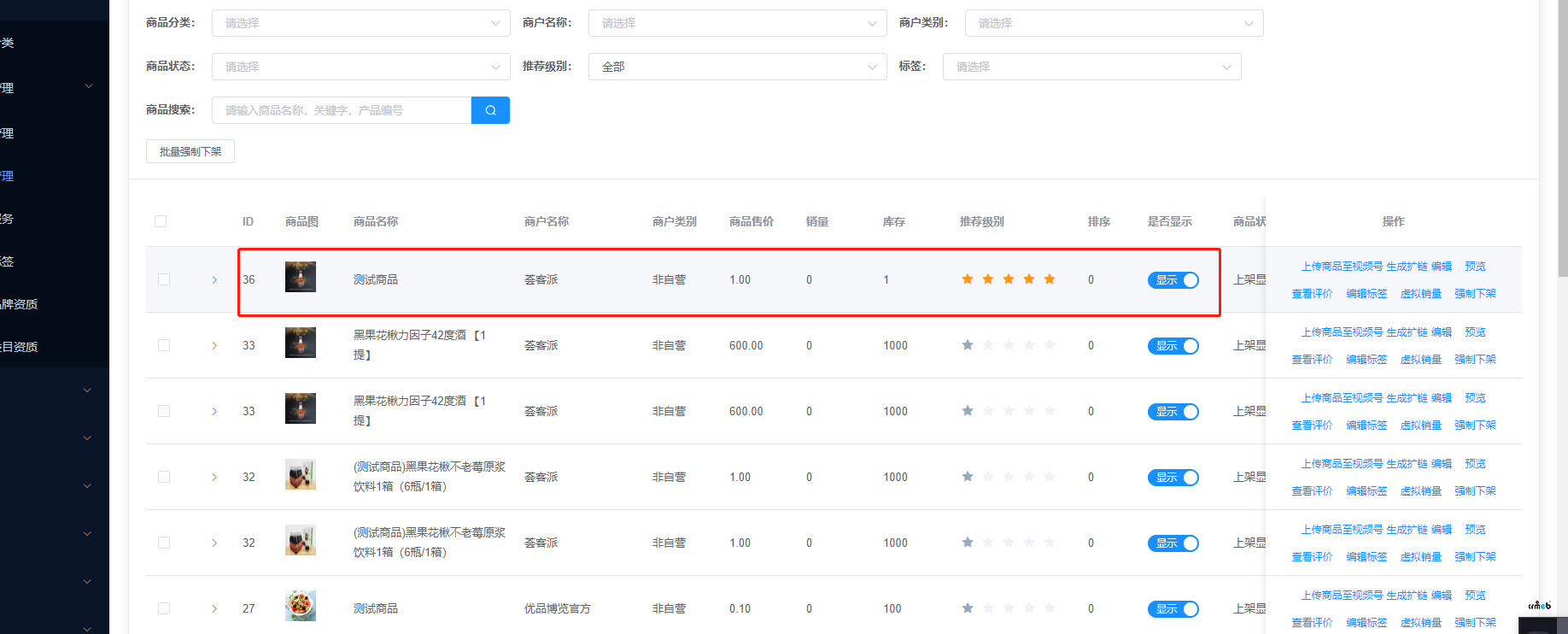Click the food thumbnail for product ID 27

tap(301, 607)
